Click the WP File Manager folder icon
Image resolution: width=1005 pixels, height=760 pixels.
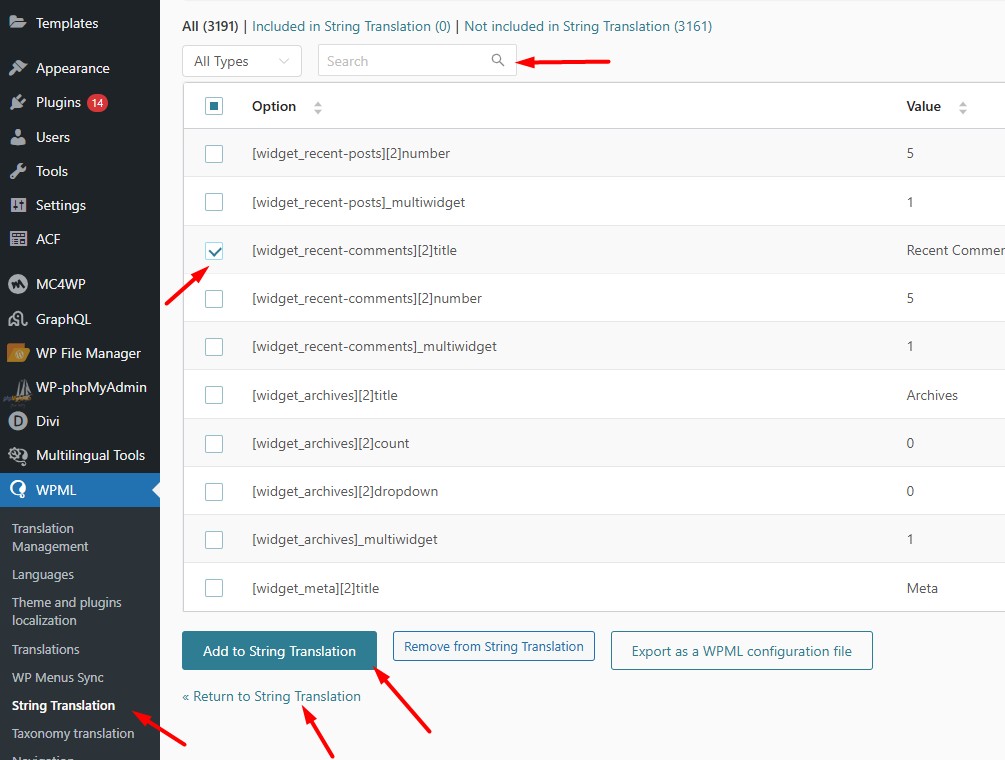(18, 353)
